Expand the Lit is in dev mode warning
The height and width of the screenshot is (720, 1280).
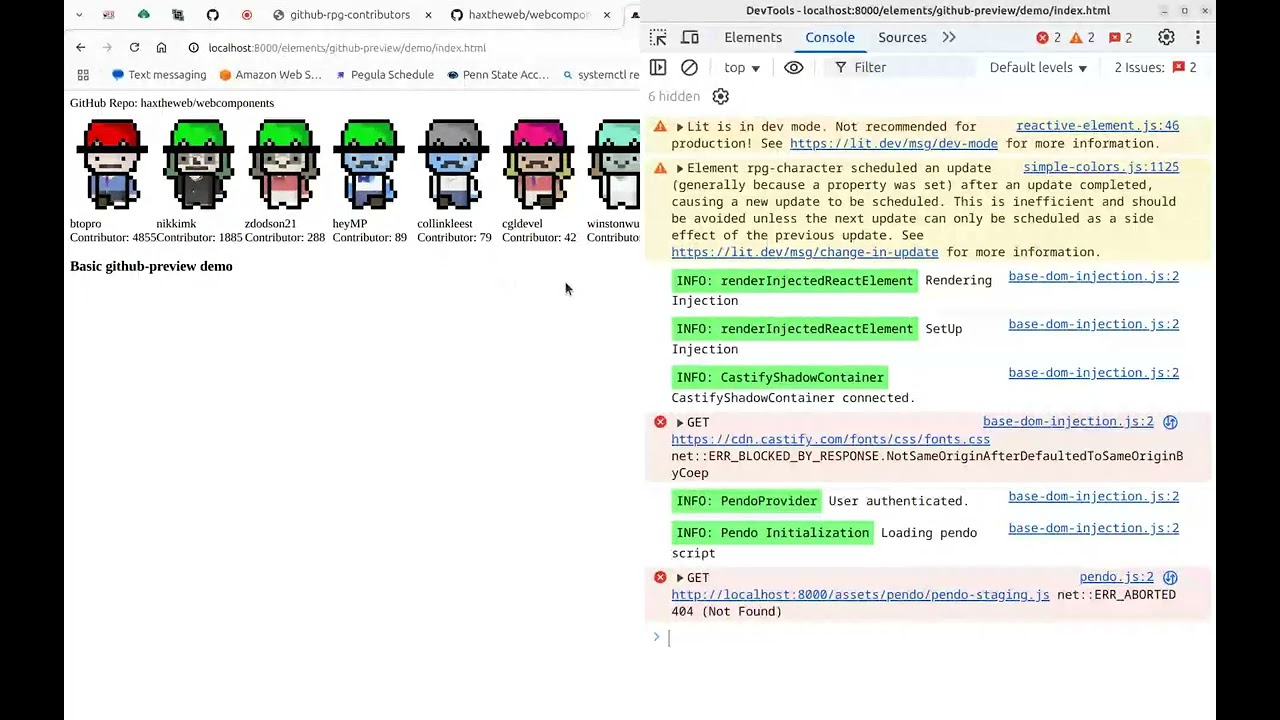tap(680, 127)
